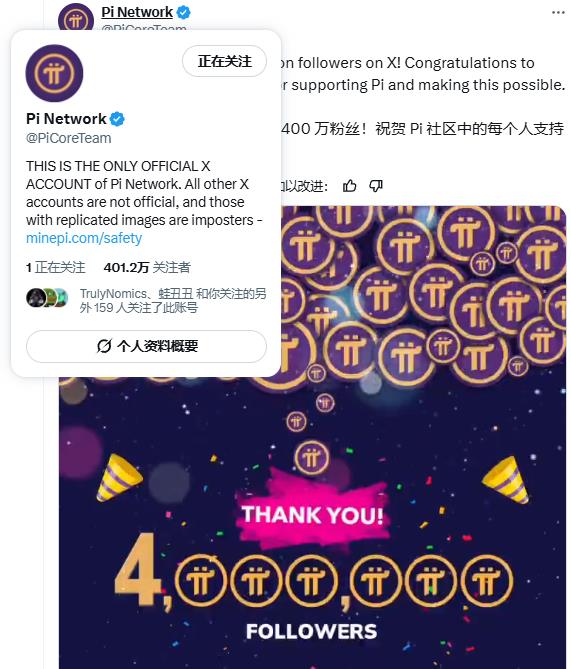Open the 4,000,000 followers celebration image
The height and width of the screenshot is (669, 571).
click(312, 437)
